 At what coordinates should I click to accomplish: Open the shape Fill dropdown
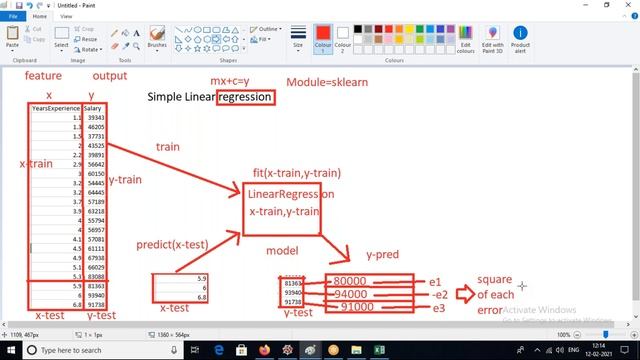pos(260,39)
